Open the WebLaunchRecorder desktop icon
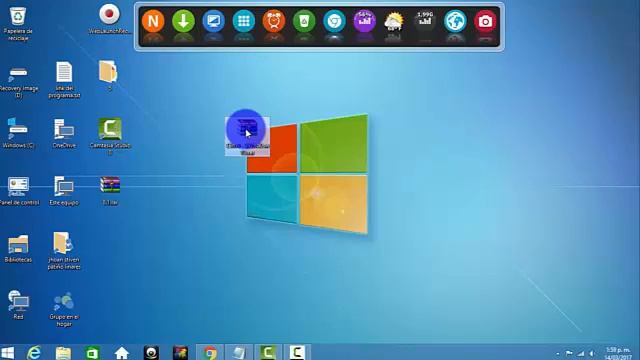640x360 pixels. (x=109, y=19)
